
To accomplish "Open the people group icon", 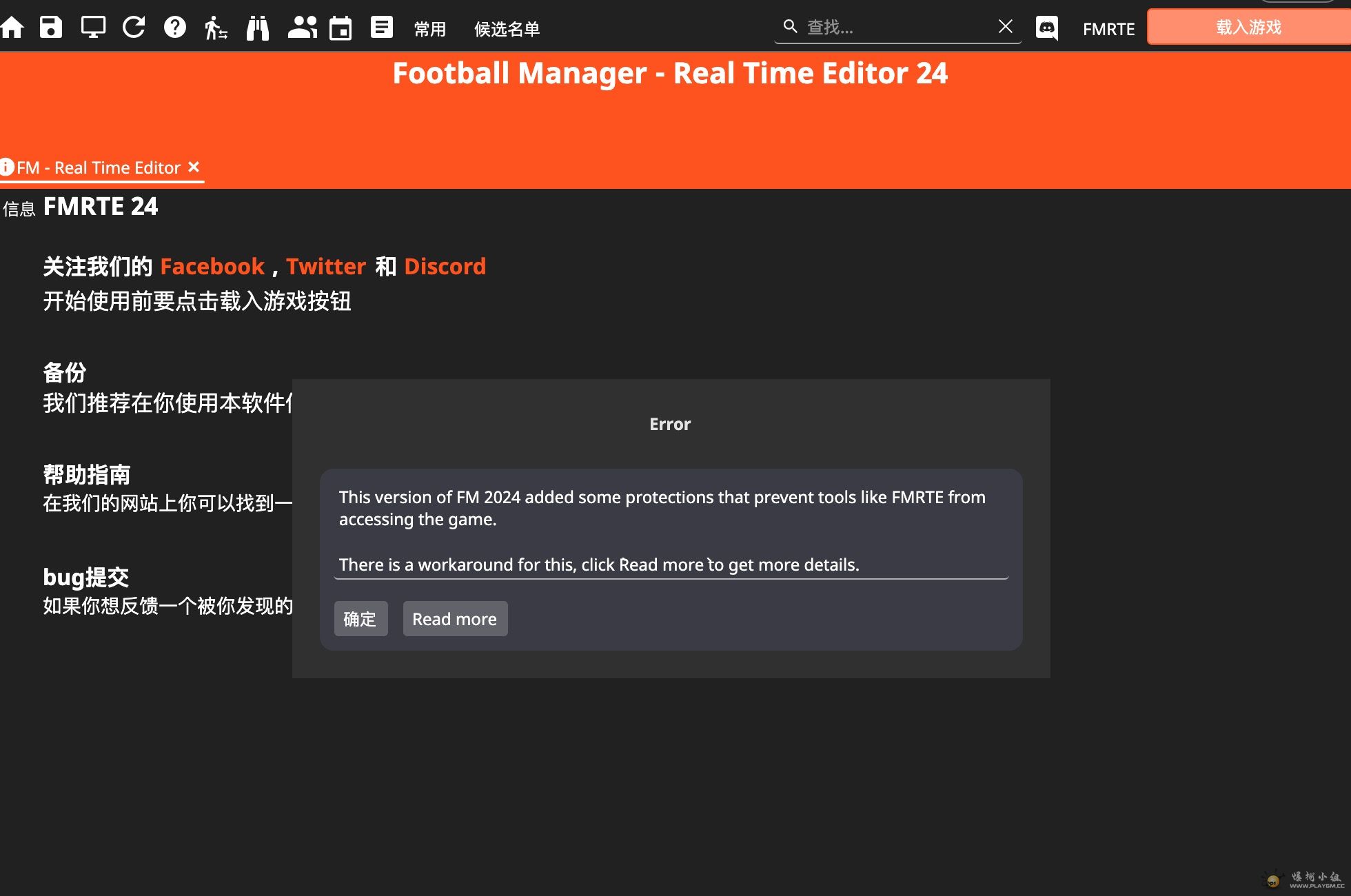I will click(x=302, y=28).
